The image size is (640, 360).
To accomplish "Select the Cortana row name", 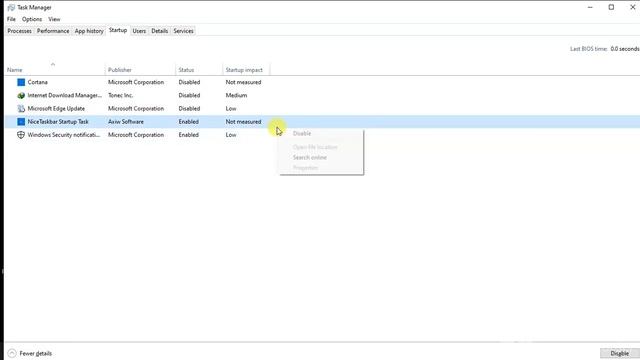I will pyautogui.click(x=38, y=82).
